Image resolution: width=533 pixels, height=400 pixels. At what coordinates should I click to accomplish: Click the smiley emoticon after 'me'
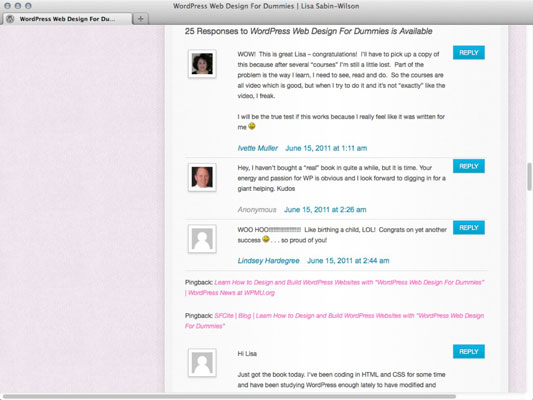[252, 126]
